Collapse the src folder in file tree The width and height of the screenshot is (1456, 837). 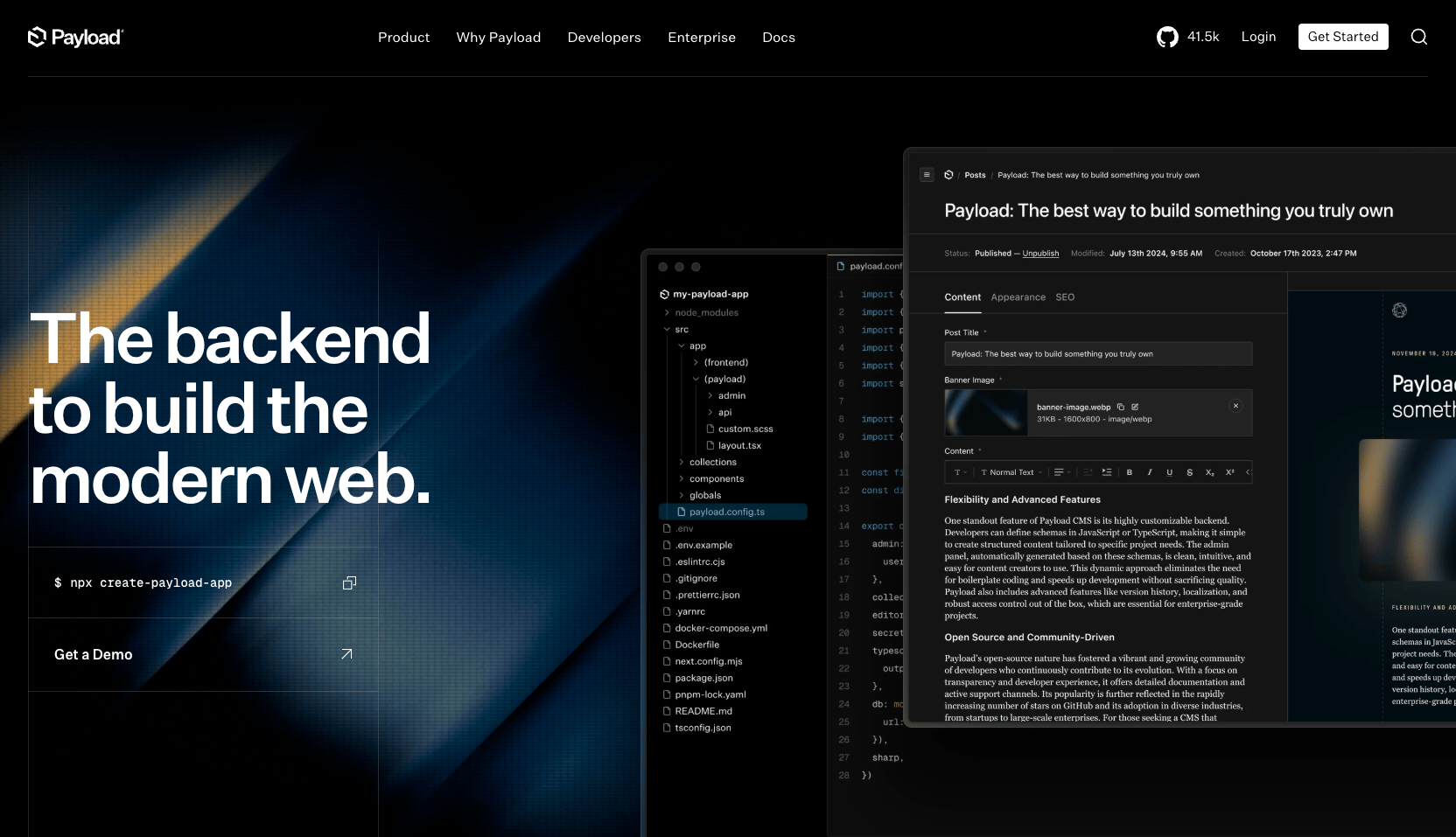[x=668, y=330]
